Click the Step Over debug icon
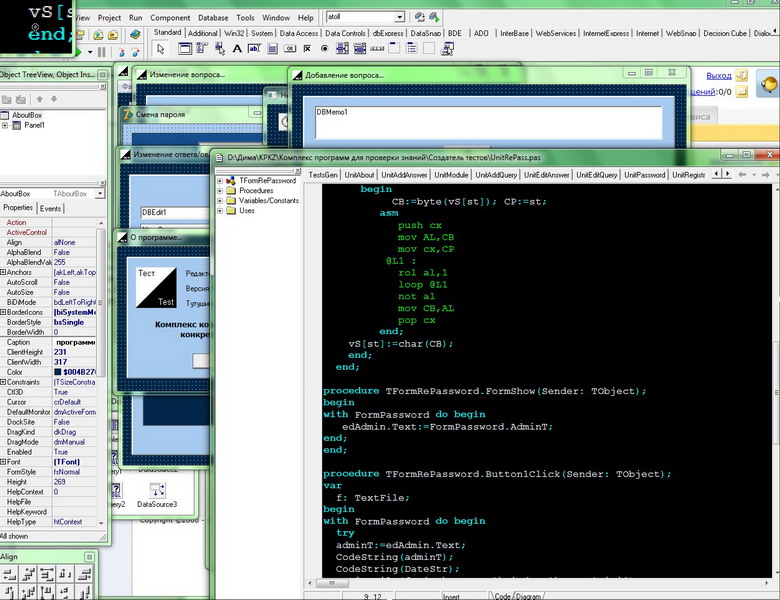 click(x=135, y=52)
